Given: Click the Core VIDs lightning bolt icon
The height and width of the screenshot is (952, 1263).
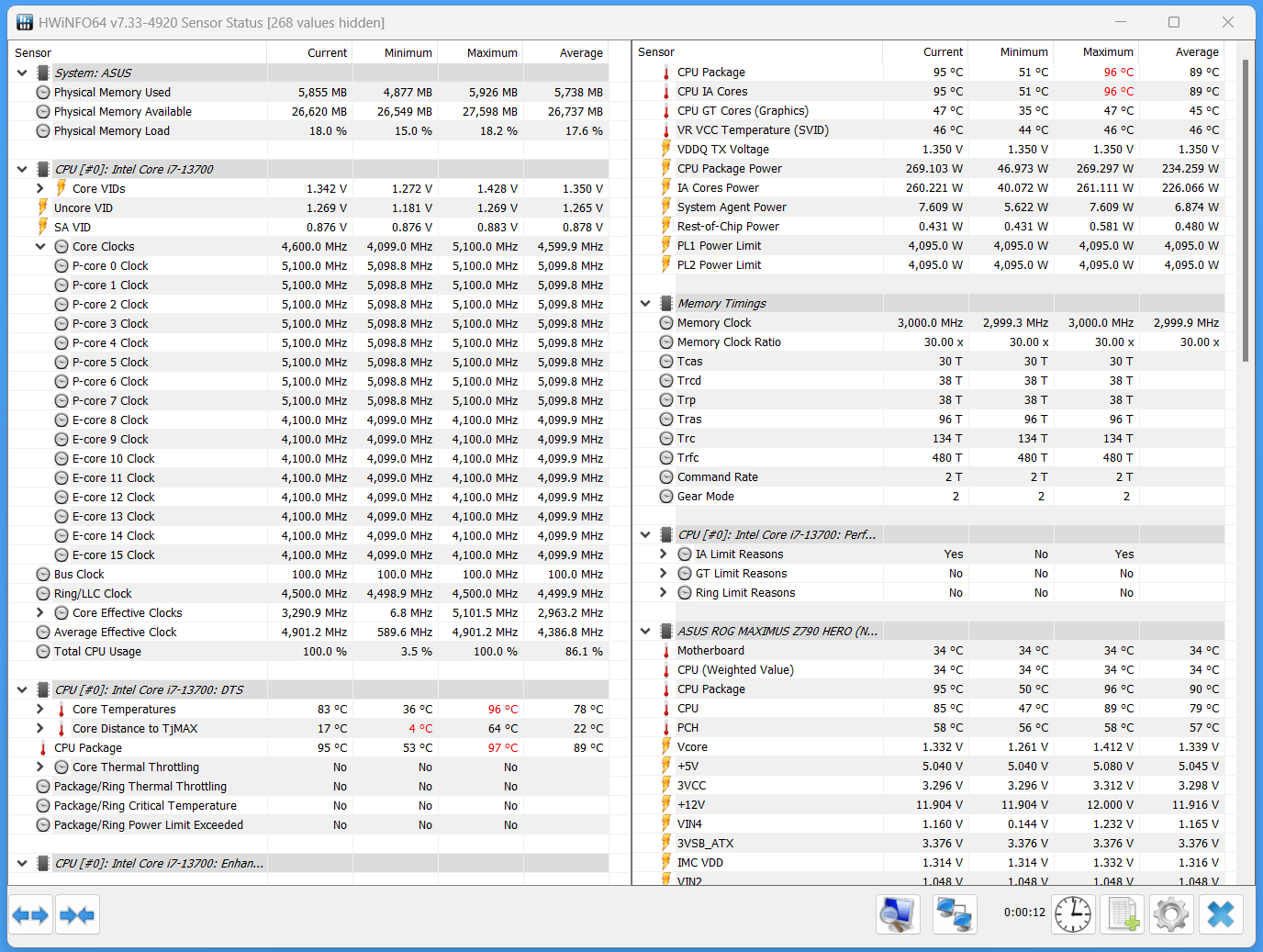Looking at the screenshot, I should point(61,188).
